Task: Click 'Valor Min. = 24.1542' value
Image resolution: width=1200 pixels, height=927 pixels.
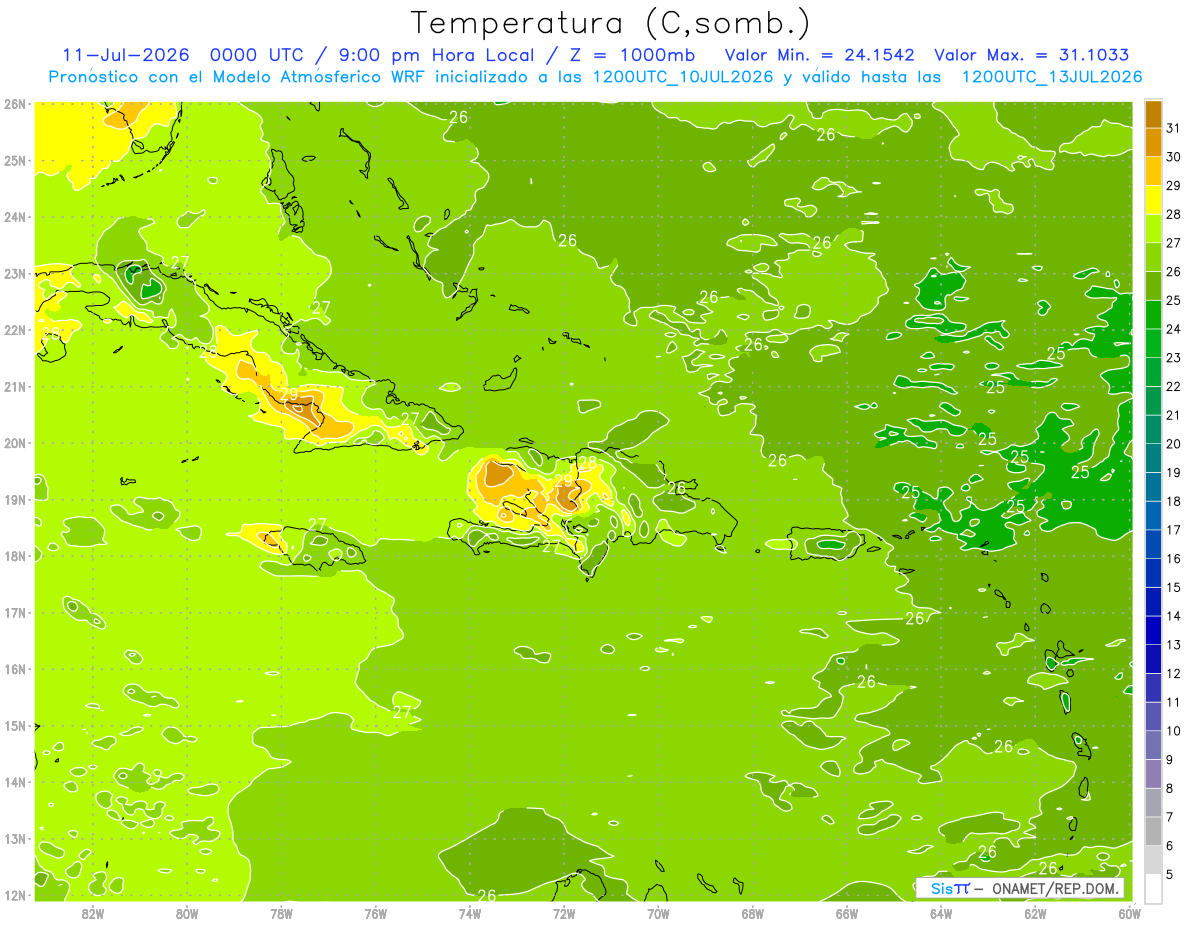Action: (819, 55)
